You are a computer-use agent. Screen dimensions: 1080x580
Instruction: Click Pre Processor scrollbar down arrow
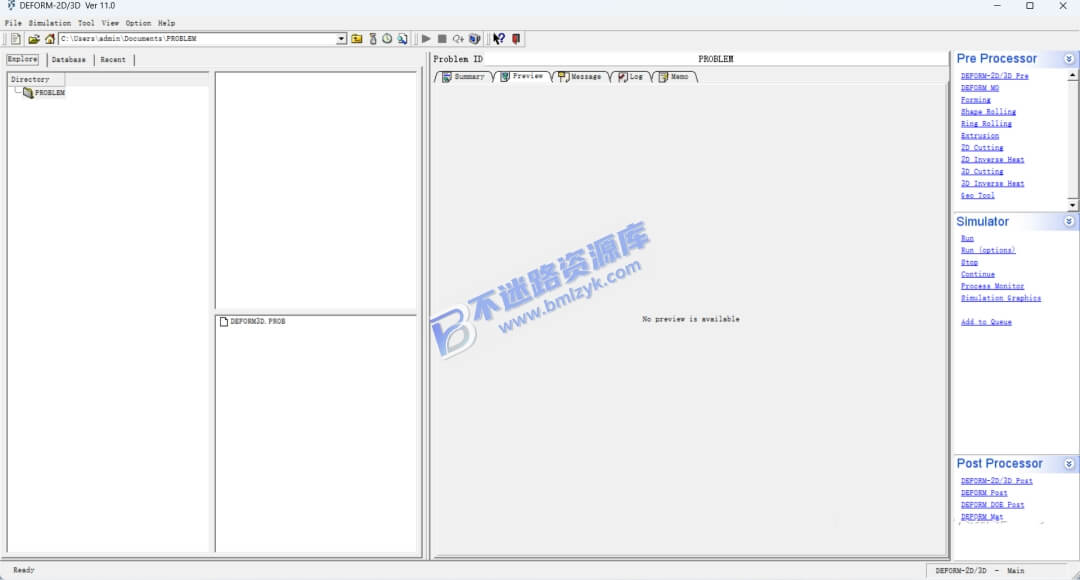click(1072, 205)
